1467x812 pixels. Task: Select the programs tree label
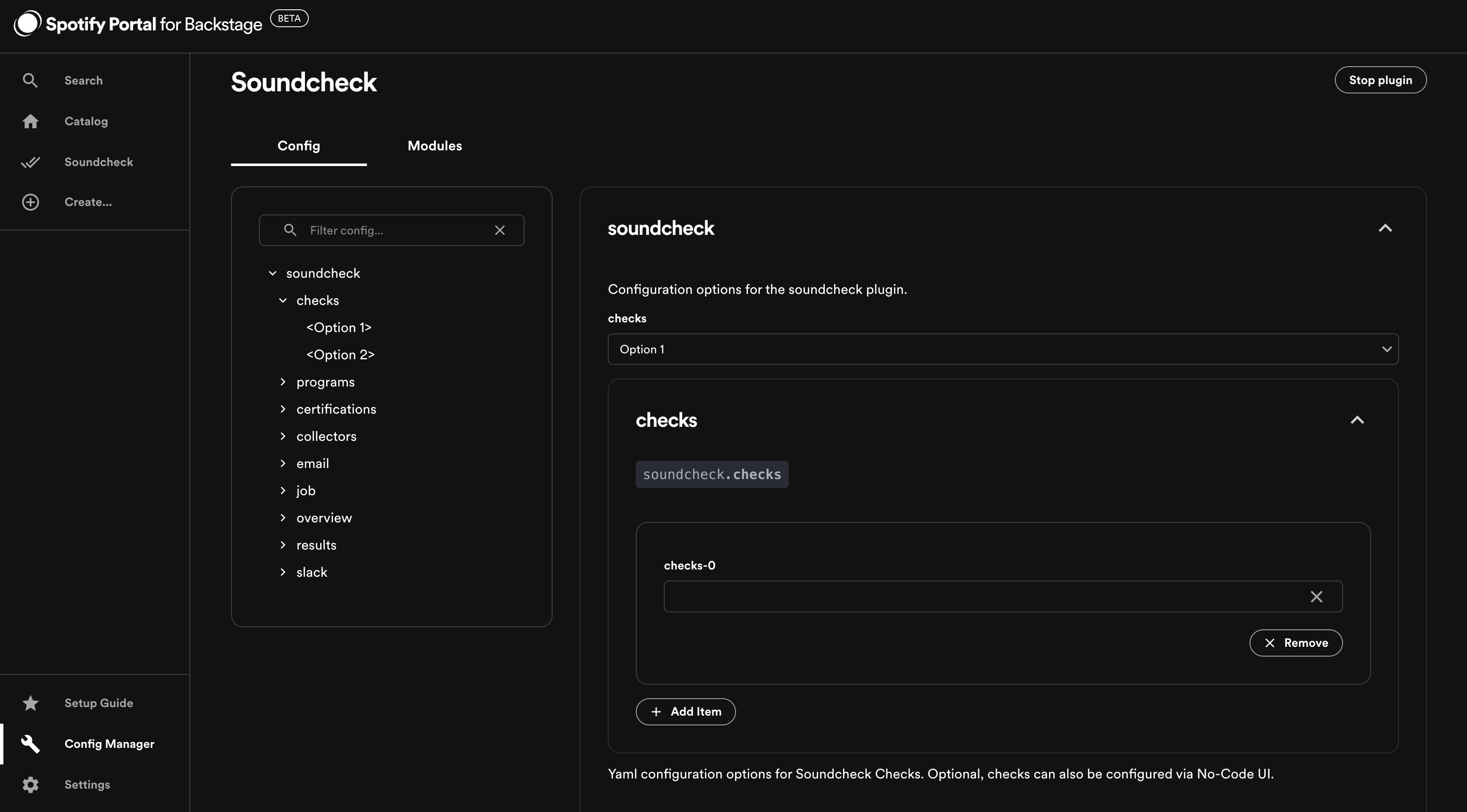325,382
